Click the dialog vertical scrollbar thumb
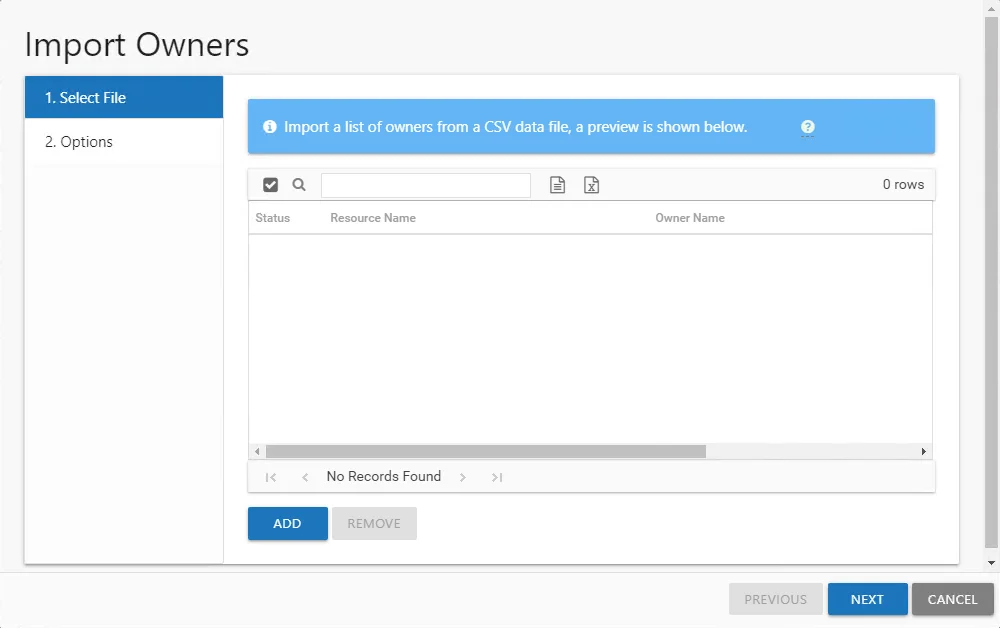This screenshot has width=1000, height=628. pos(991,282)
